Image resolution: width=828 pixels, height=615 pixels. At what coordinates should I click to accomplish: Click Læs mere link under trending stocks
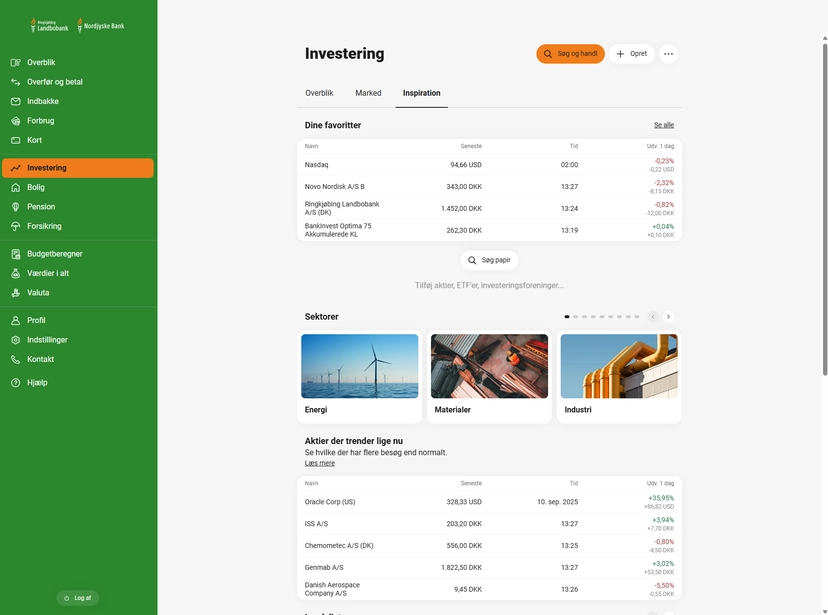(x=319, y=463)
